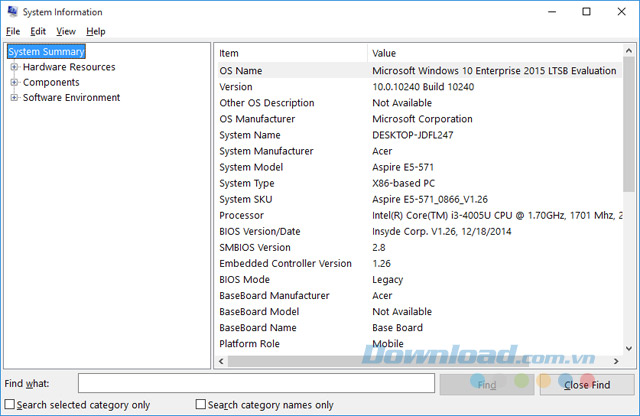
Task: Expand the Software Environment node
Action: coord(14,98)
